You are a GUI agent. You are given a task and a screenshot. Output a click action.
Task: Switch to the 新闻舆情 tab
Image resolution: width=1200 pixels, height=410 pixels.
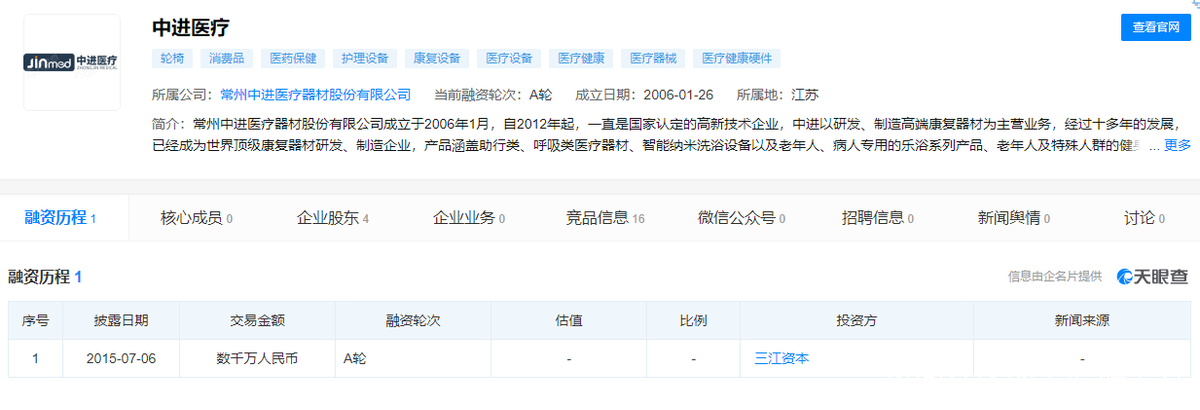point(1013,217)
